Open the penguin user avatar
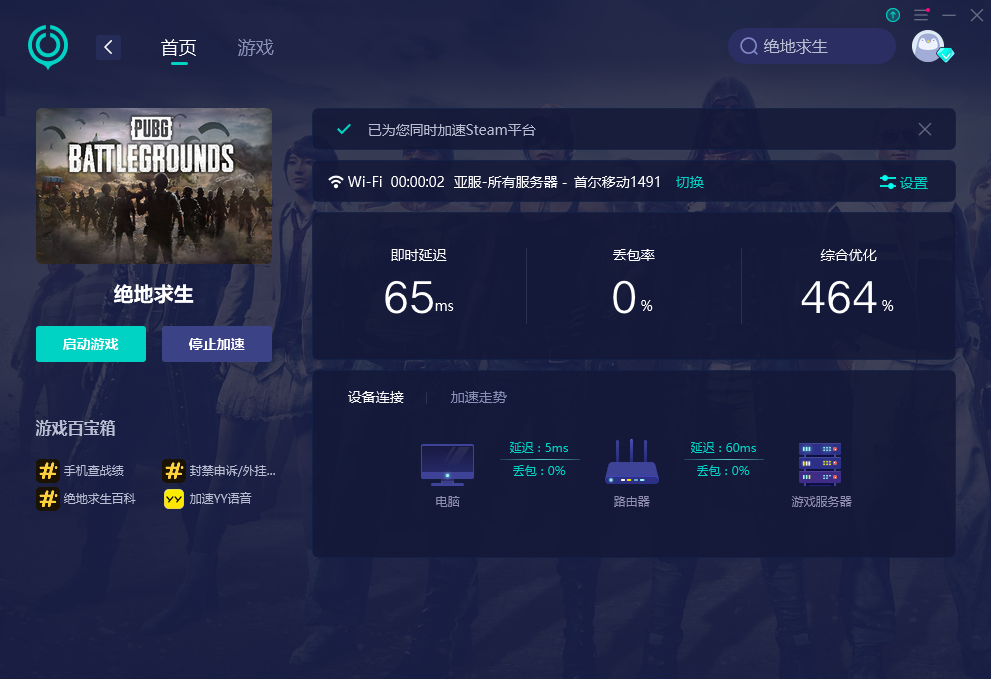The width and height of the screenshot is (991, 679). pyautogui.click(x=929, y=46)
